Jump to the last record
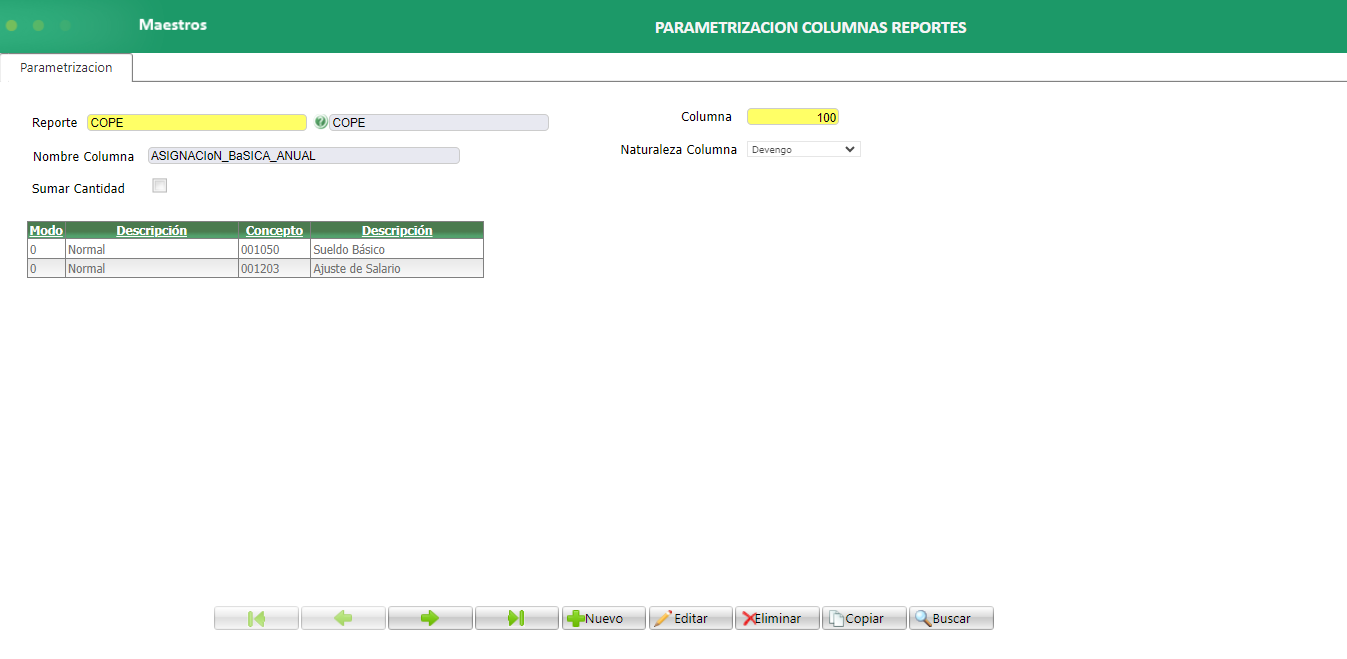 tap(517, 618)
